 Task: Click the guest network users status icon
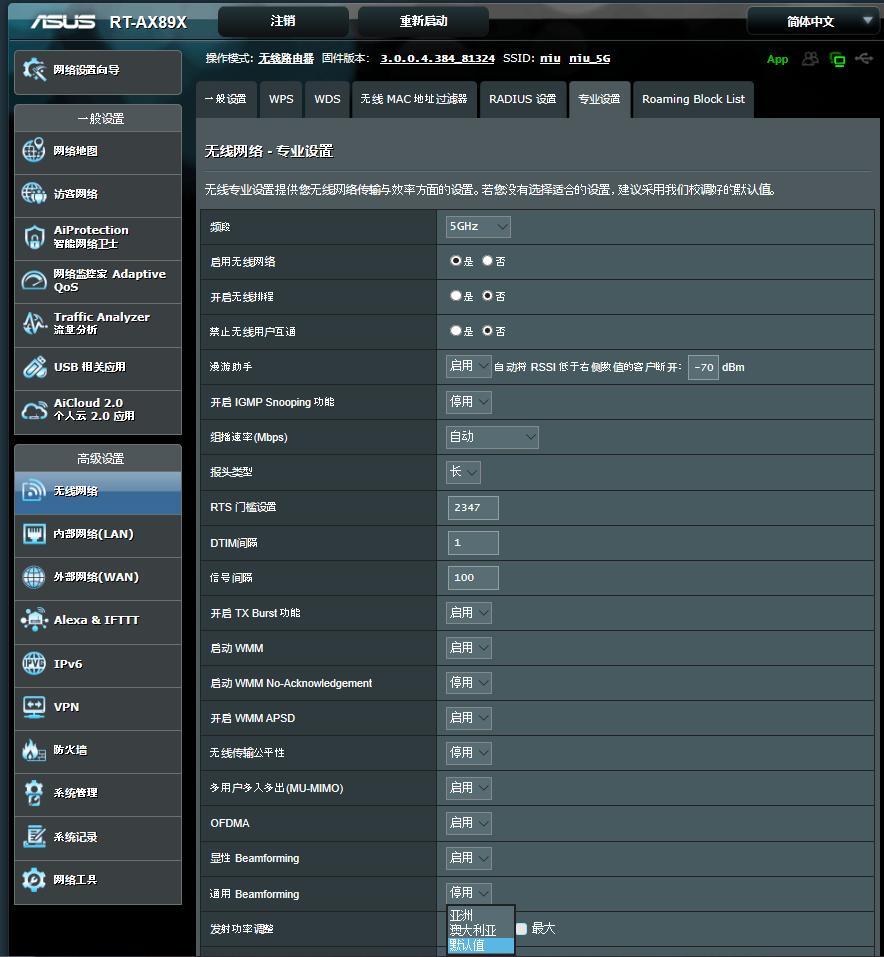(810, 59)
